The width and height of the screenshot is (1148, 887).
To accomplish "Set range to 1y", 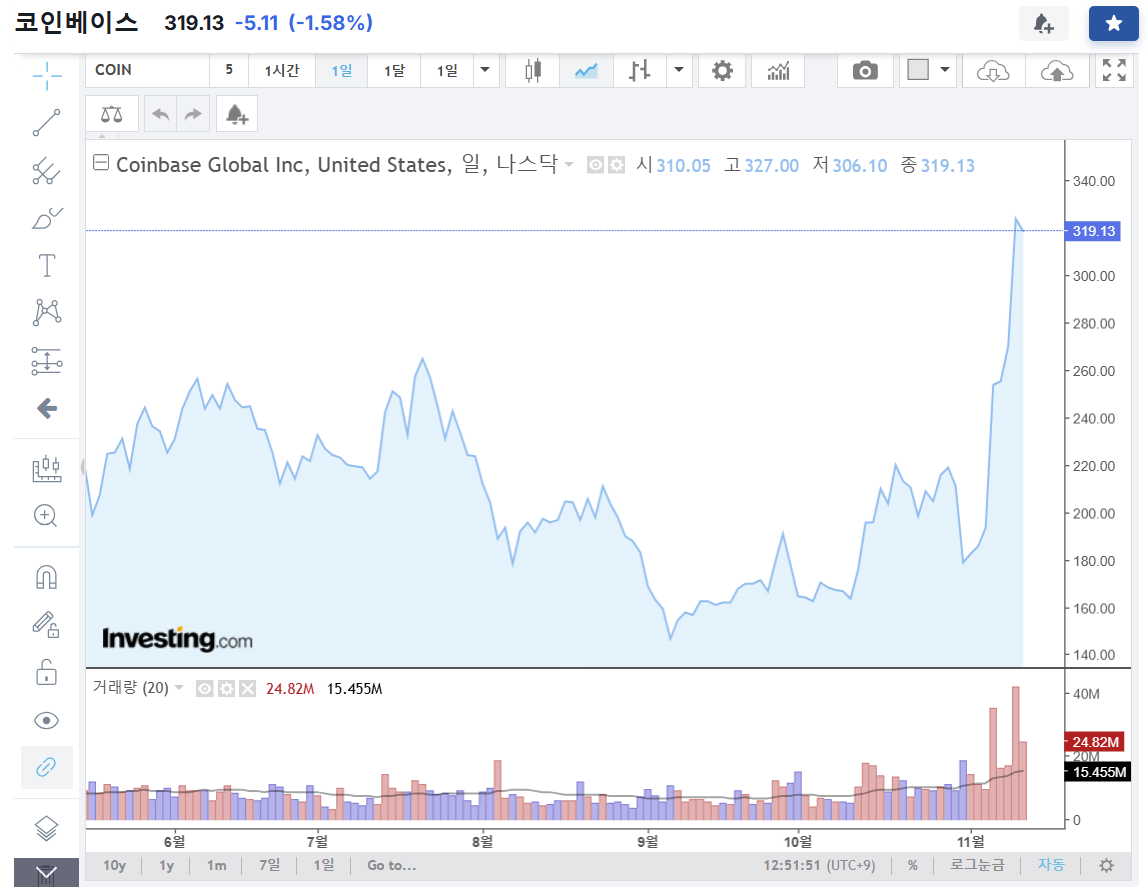I will click(x=167, y=865).
